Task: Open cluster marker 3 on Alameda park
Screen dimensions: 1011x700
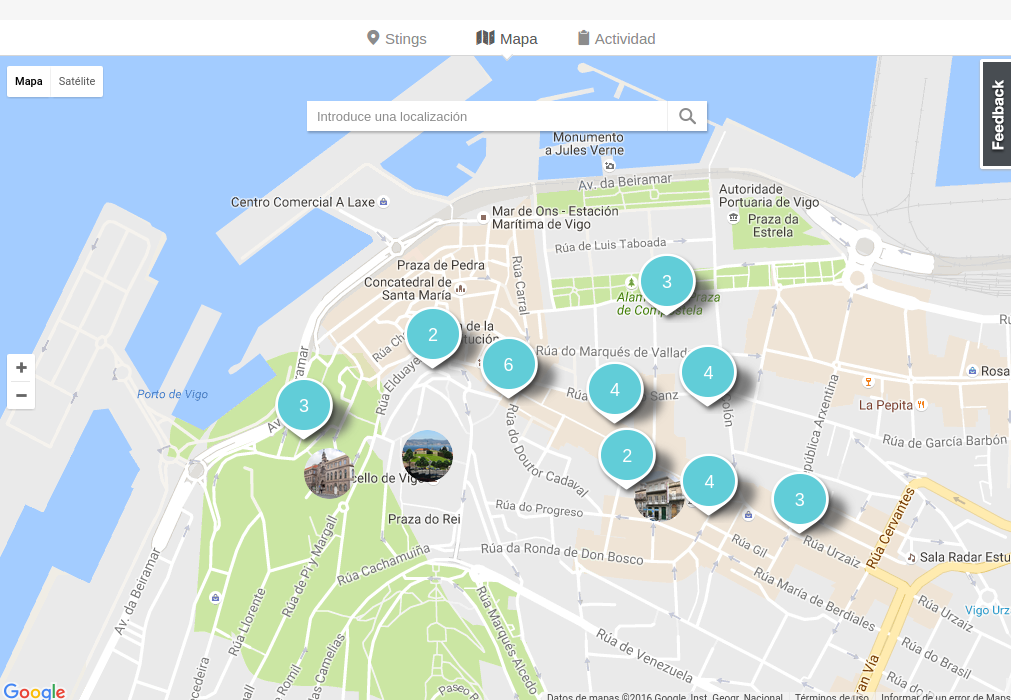Action: [667, 282]
